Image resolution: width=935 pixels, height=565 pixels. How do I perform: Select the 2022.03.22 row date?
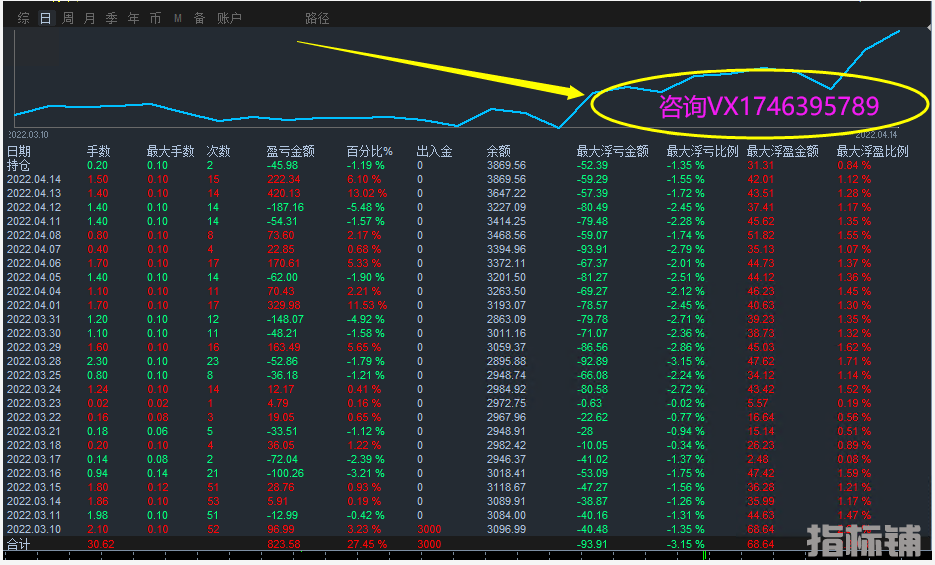click(33, 417)
